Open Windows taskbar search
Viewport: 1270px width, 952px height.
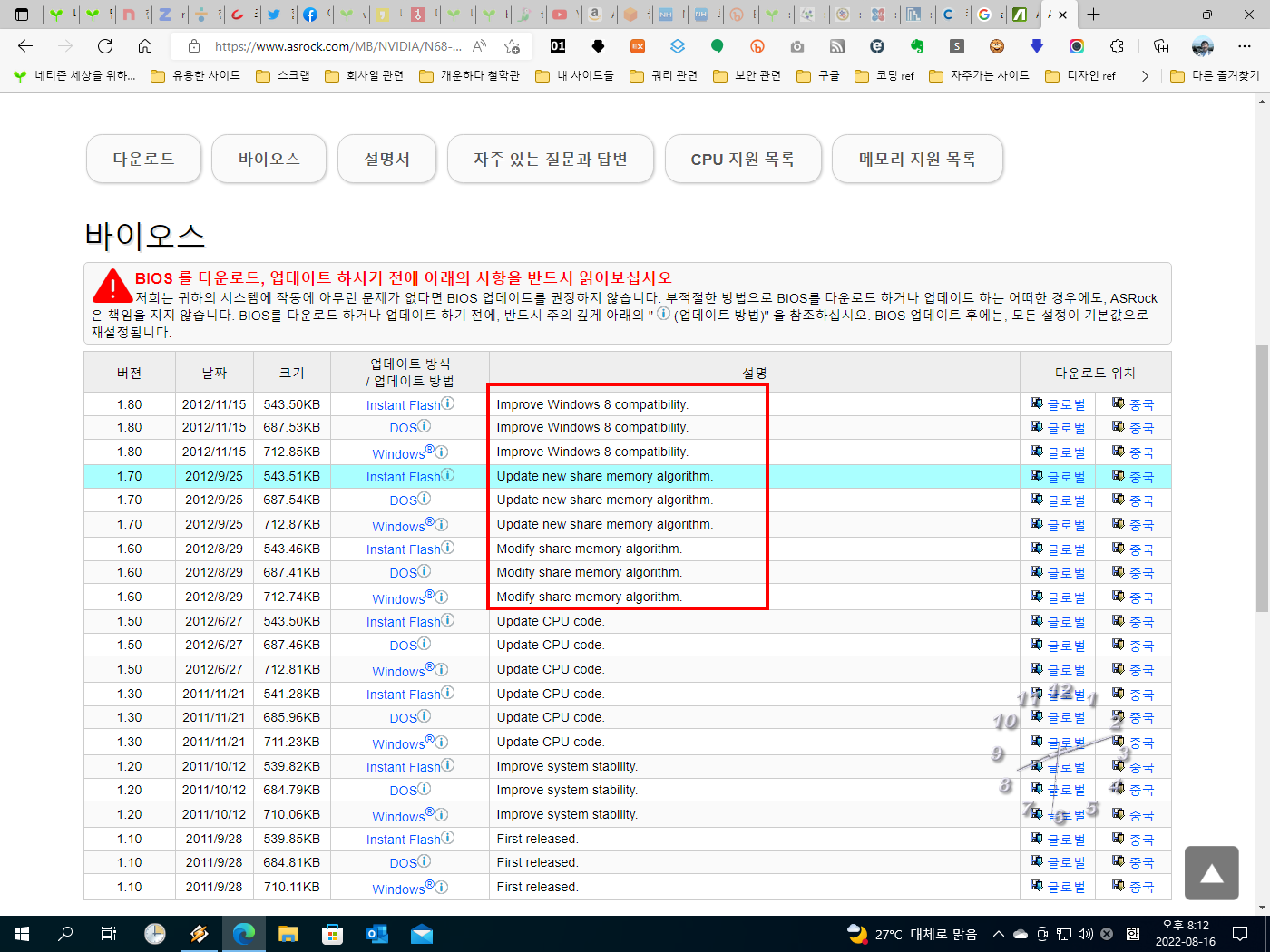click(x=65, y=934)
